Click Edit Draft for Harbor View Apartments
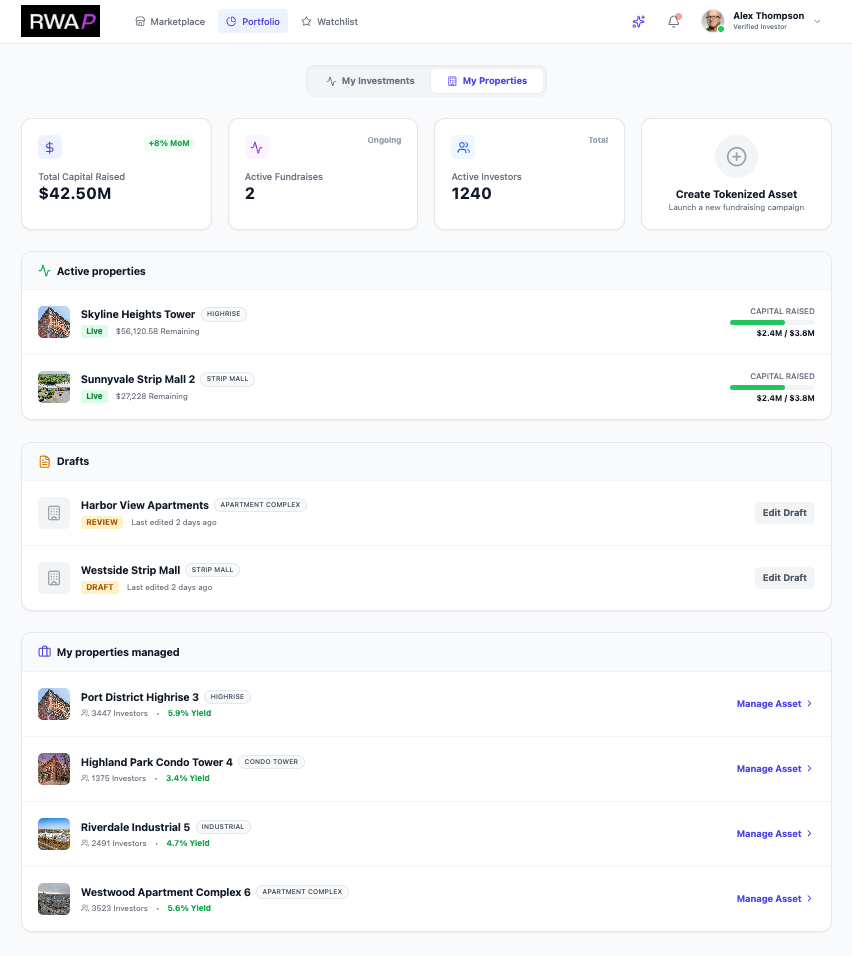852x956 pixels. tap(784, 513)
